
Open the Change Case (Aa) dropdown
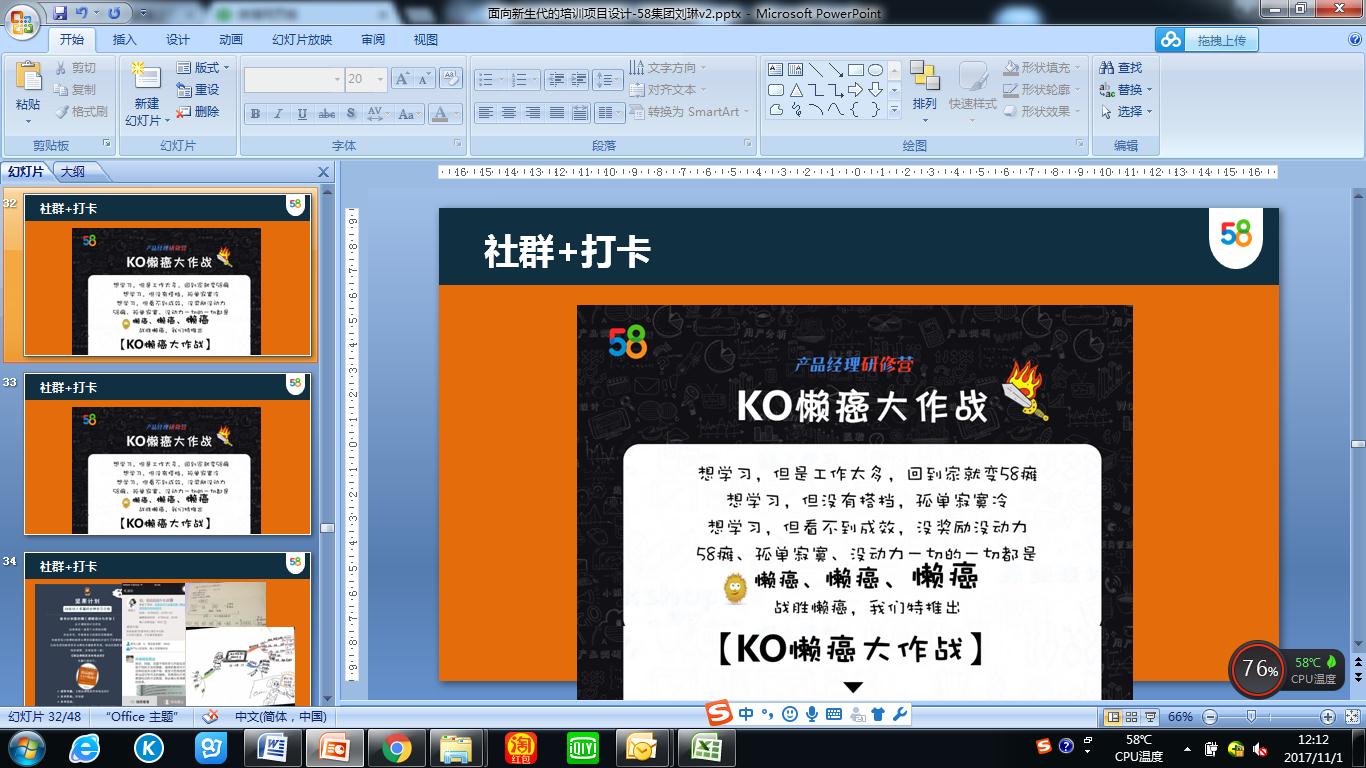pyautogui.click(x=407, y=114)
